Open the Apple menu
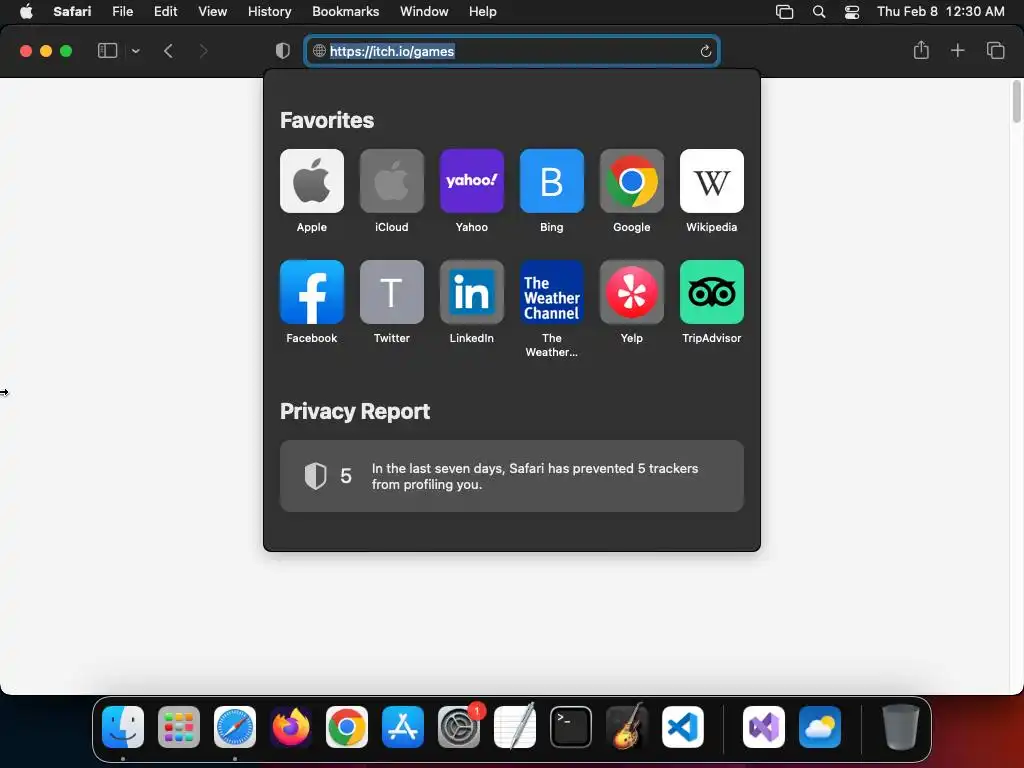The height and width of the screenshot is (768, 1024). point(26,12)
